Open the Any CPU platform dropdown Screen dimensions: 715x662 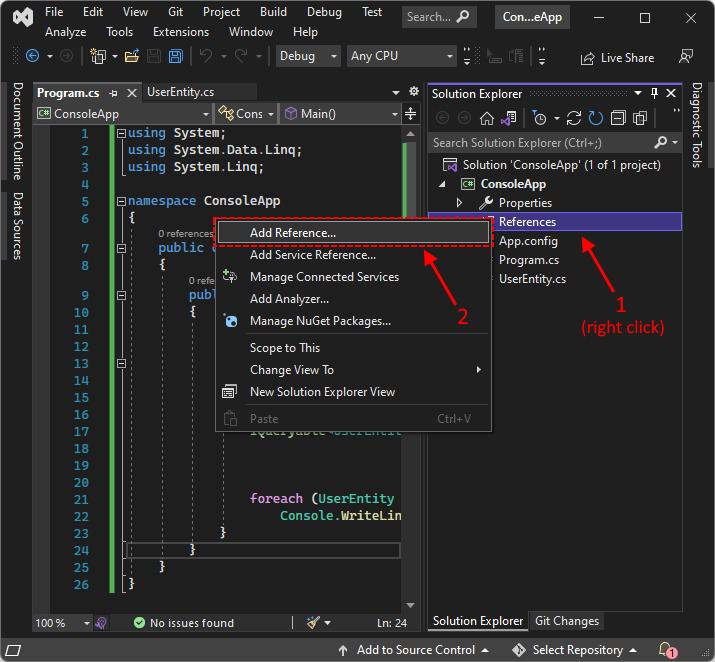coord(402,57)
